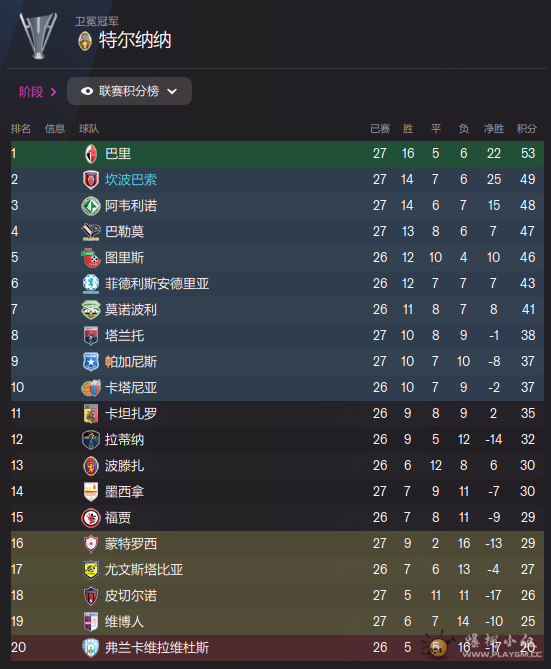The width and height of the screenshot is (551, 669).
Task: Select the 弗兰卡维拉维杜斯 table row
Action: (277, 648)
